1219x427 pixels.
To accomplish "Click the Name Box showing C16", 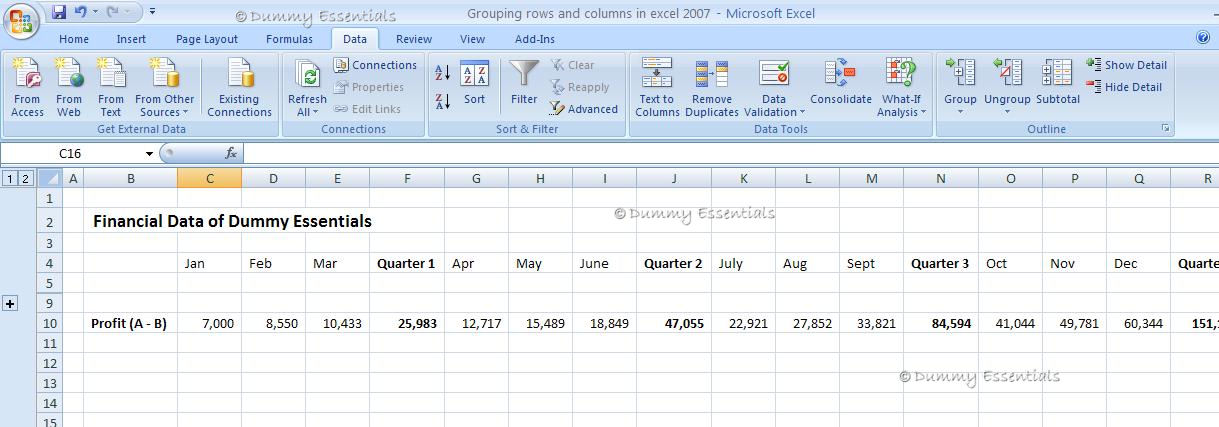I will point(71,153).
